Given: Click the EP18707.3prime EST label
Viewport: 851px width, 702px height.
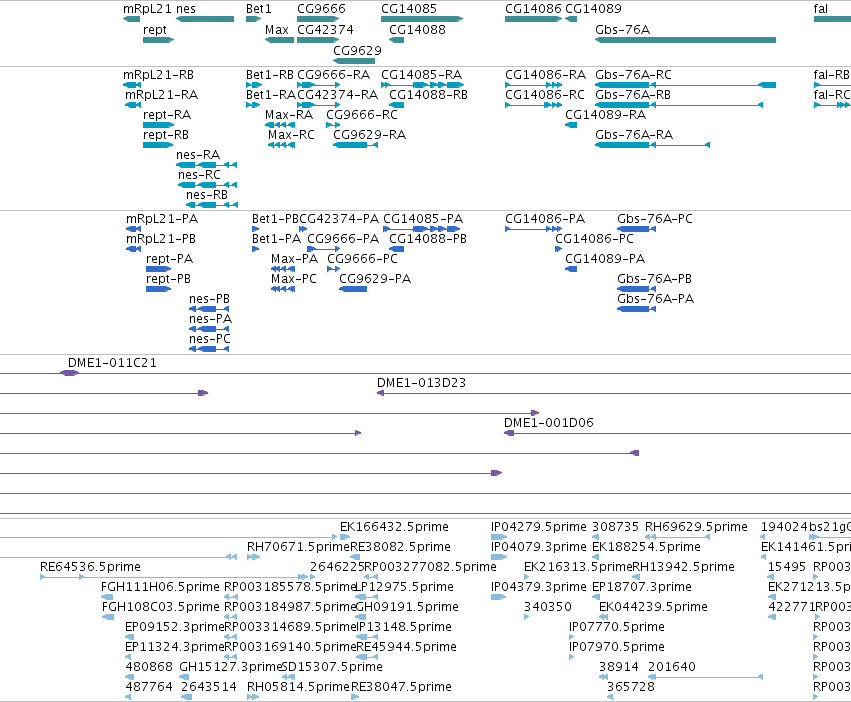Looking at the screenshot, I should point(642,587).
